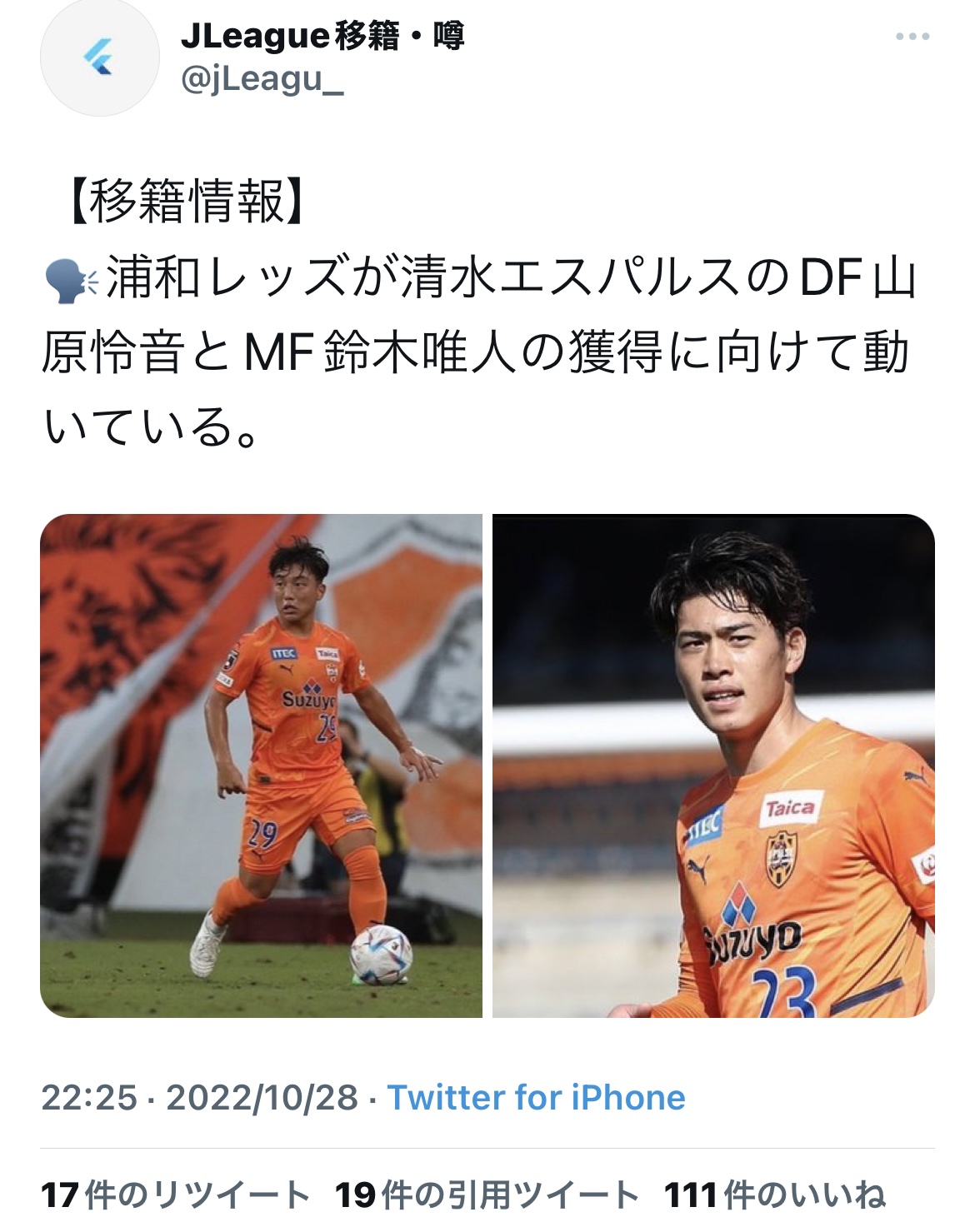Open the left photo of player 29
The height and width of the screenshot is (1232, 975).
point(261,766)
